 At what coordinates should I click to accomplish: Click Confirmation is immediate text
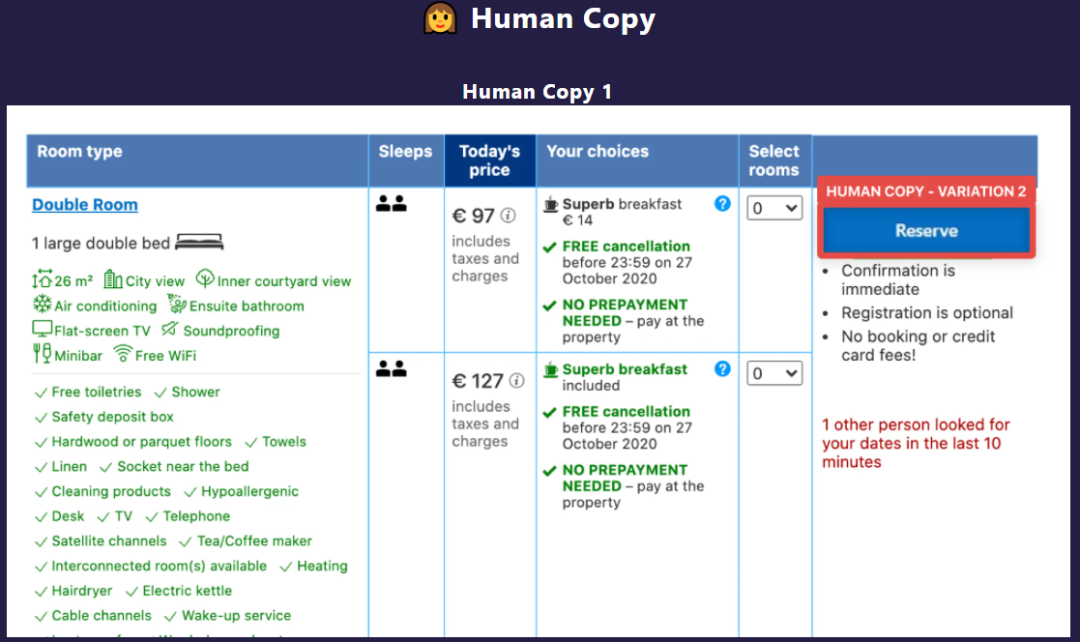(897, 280)
